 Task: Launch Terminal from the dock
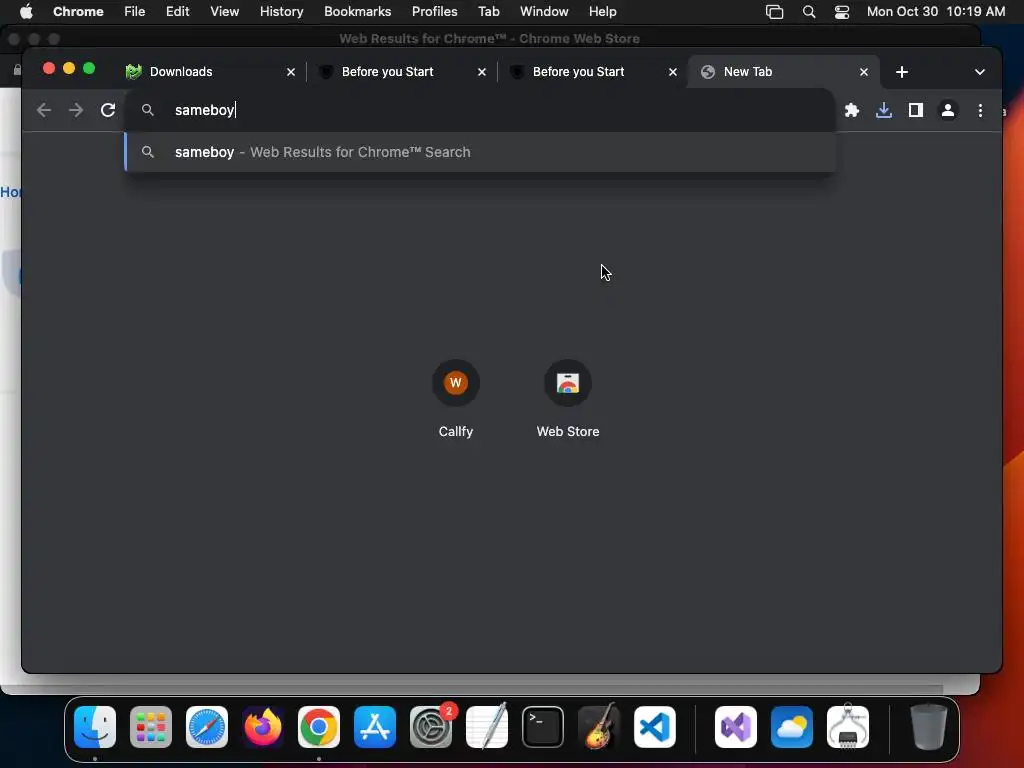point(543,727)
